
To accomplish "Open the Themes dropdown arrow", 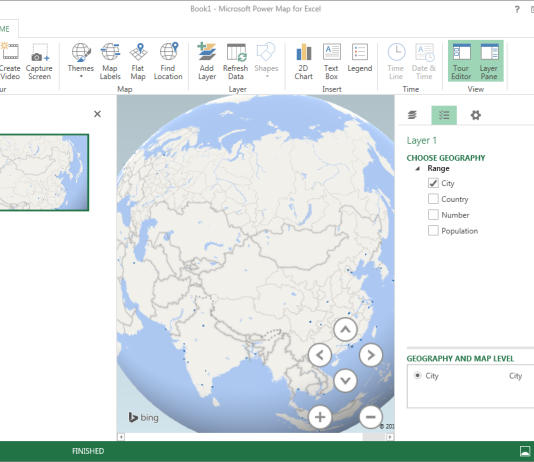I will [x=81, y=77].
